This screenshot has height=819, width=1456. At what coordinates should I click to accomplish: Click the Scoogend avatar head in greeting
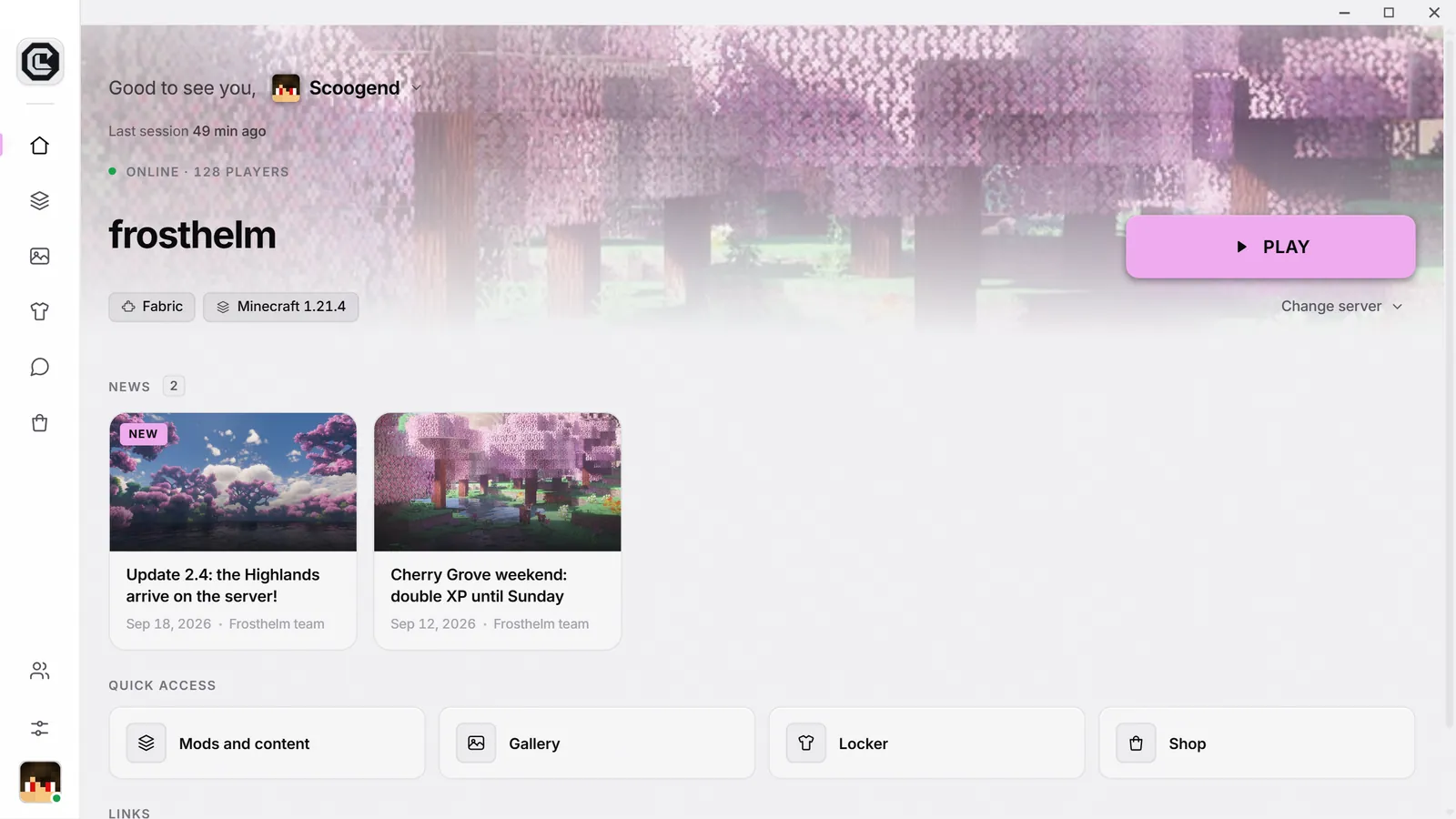[286, 88]
